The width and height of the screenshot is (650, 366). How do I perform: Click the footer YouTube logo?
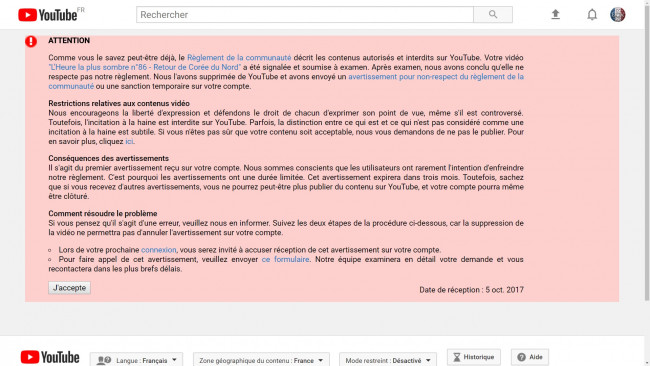(x=50, y=357)
